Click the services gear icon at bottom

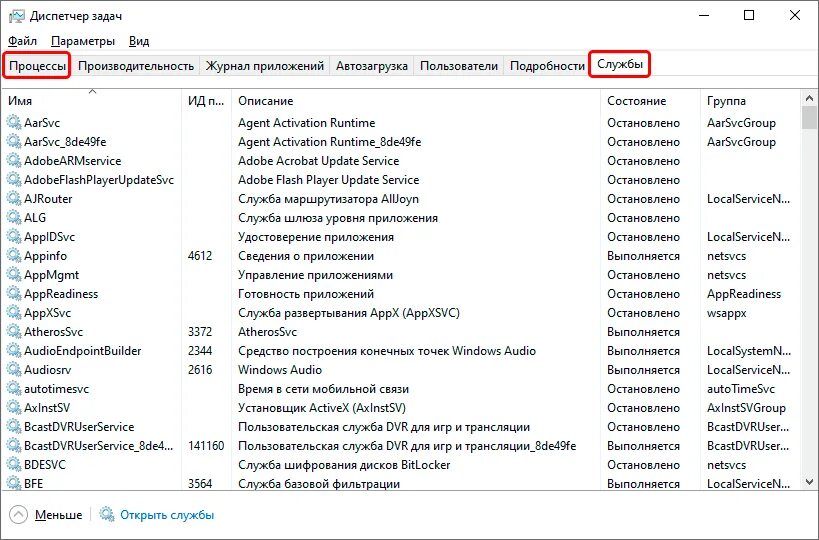[108, 515]
